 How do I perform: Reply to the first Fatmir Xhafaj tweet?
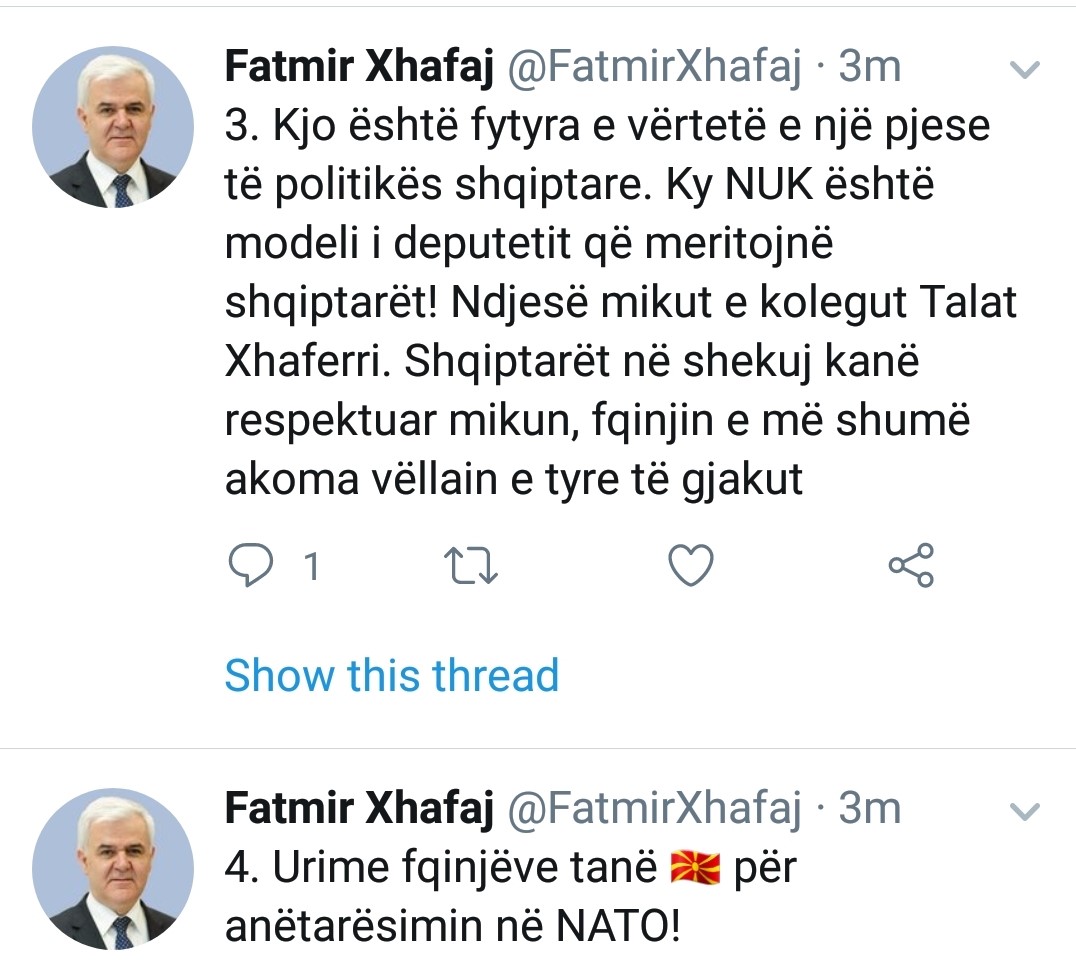(x=250, y=567)
